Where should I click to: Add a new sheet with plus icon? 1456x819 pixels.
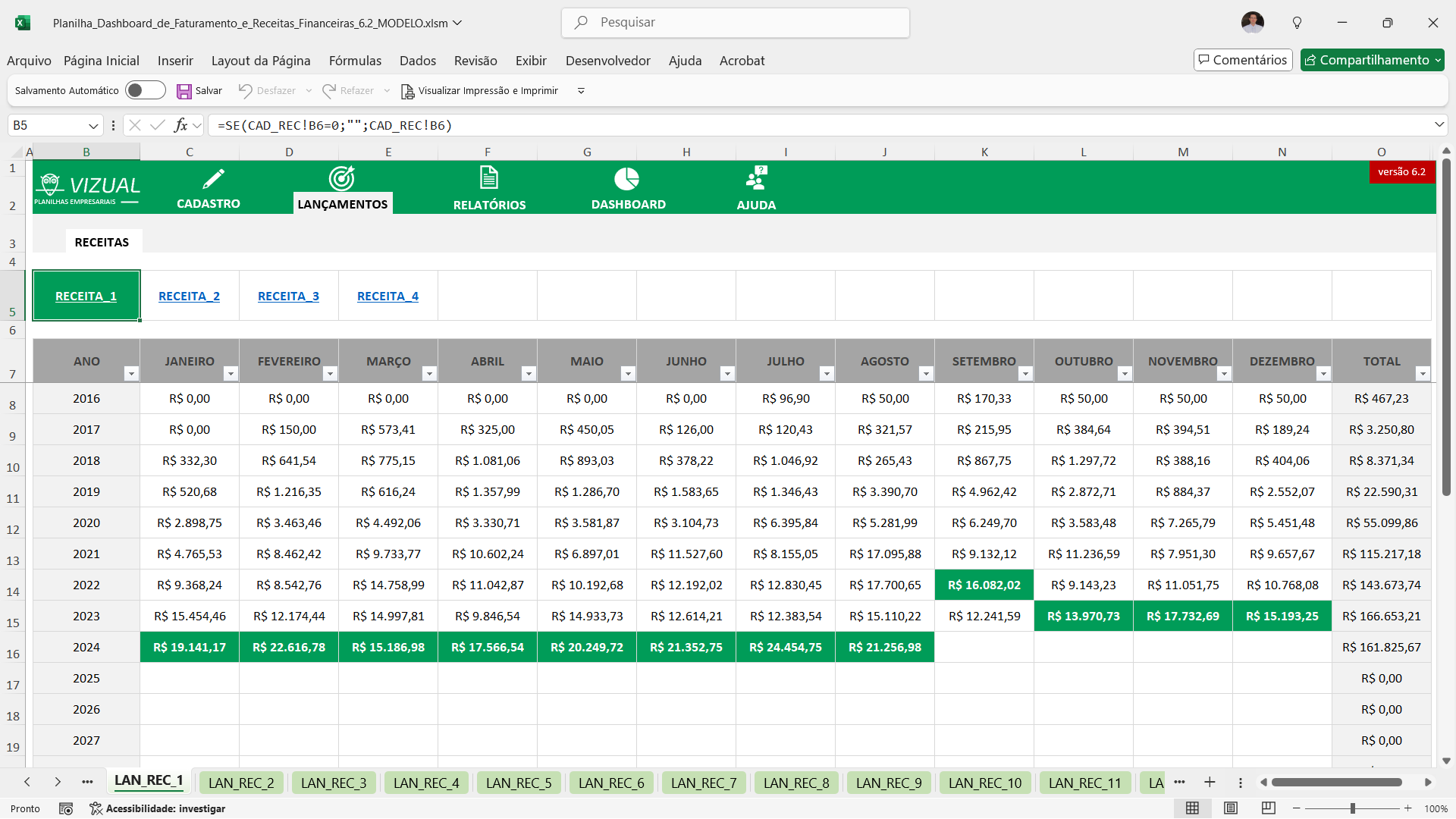(x=1210, y=782)
